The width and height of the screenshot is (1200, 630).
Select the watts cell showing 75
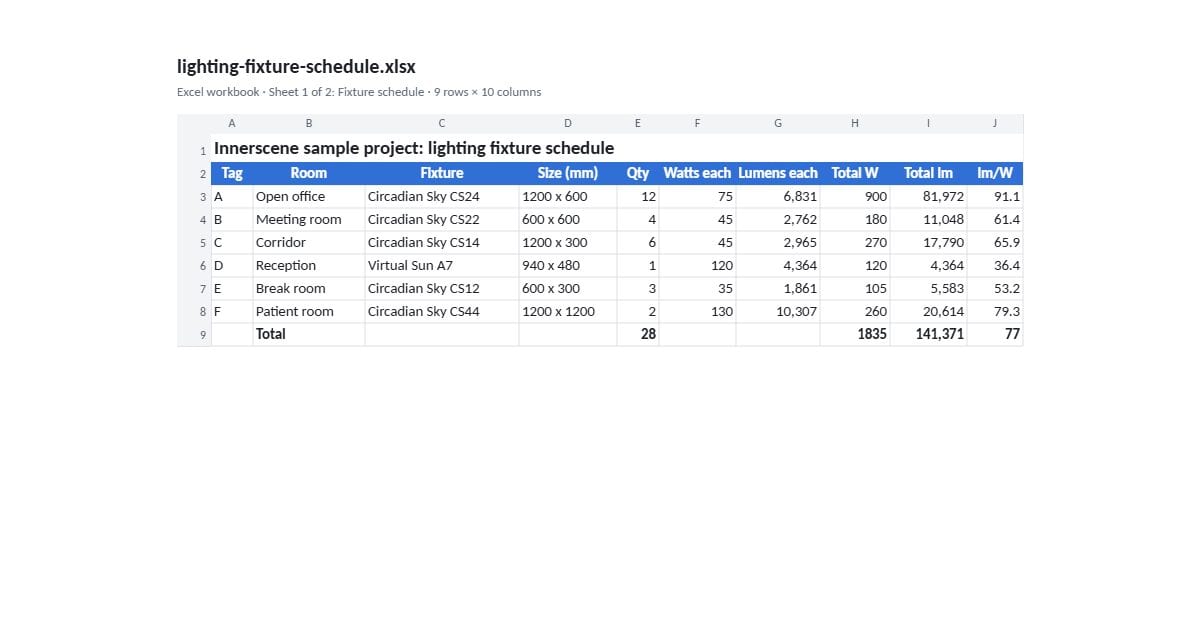(697, 197)
